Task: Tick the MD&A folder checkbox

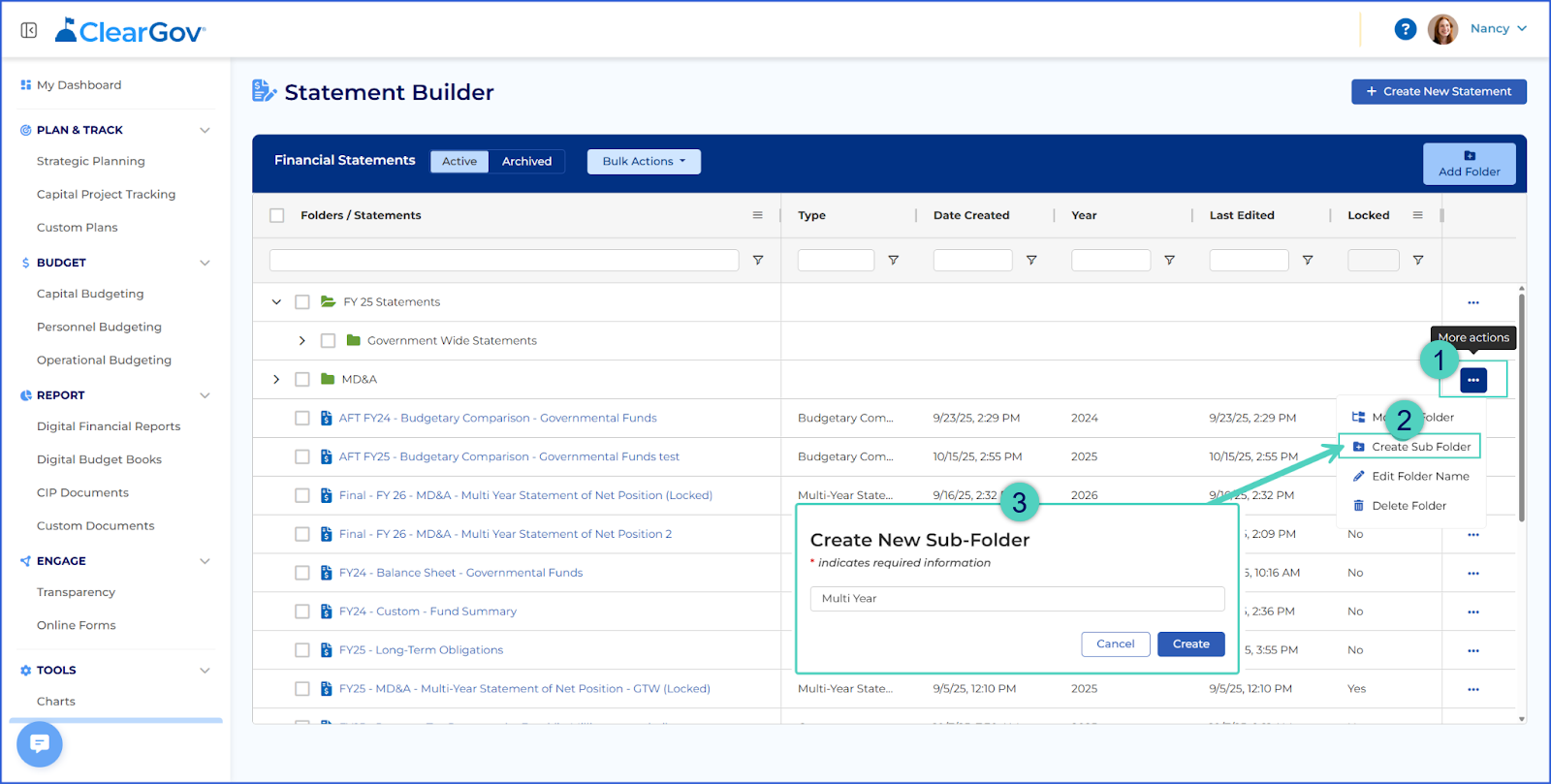Action: [302, 380]
